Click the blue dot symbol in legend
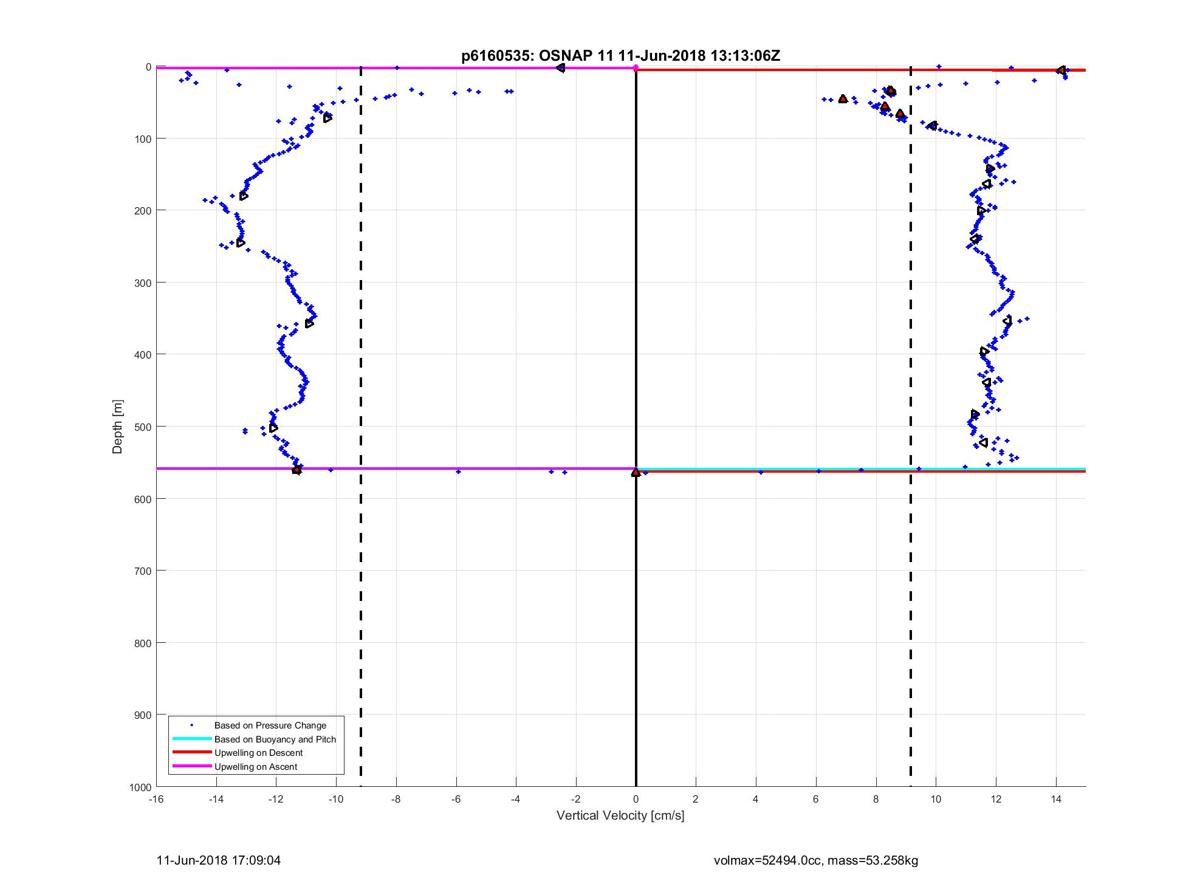The width and height of the screenshot is (1200, 885). coord(190,725)
